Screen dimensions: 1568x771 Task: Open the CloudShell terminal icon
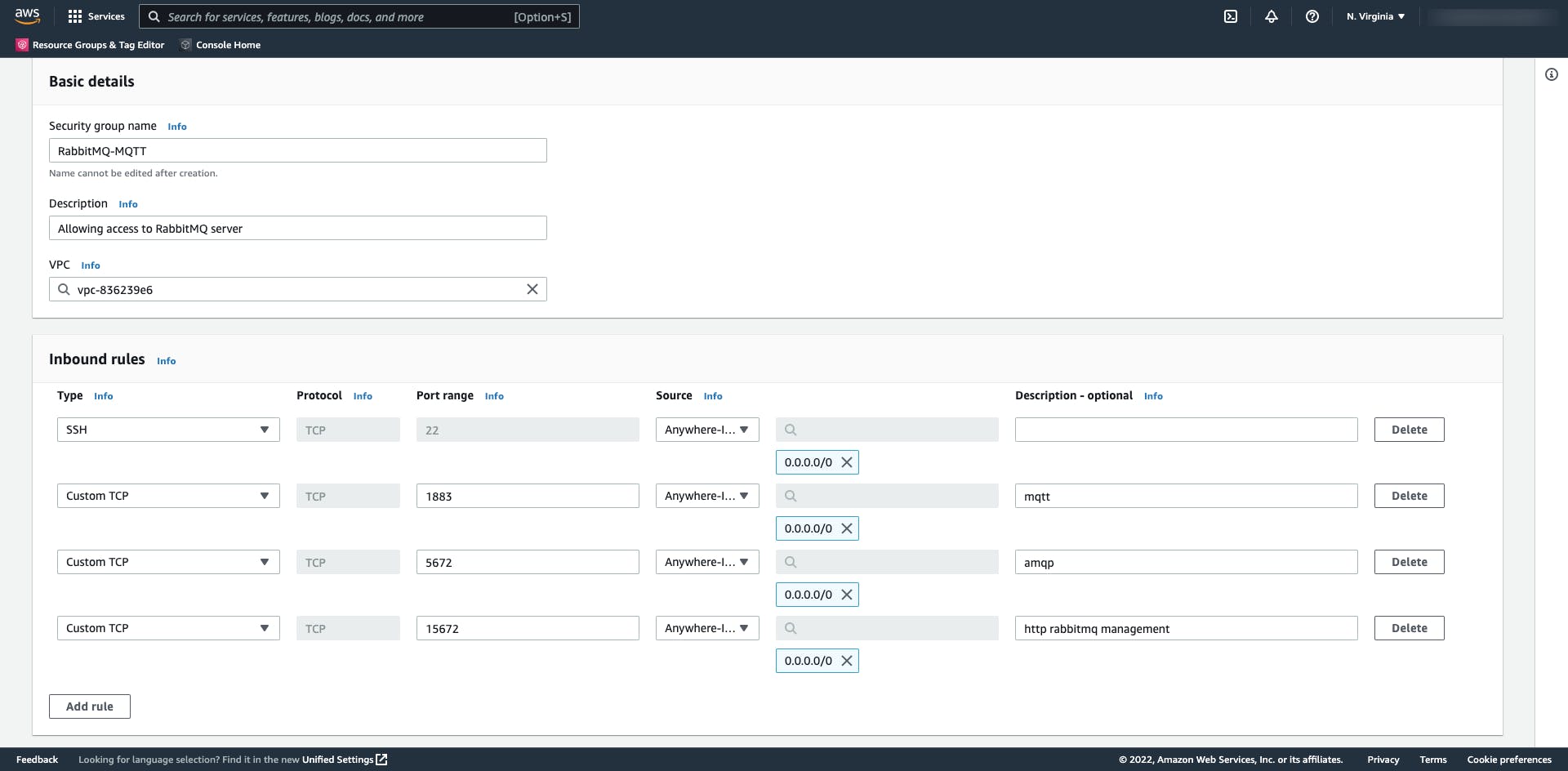1231,16
